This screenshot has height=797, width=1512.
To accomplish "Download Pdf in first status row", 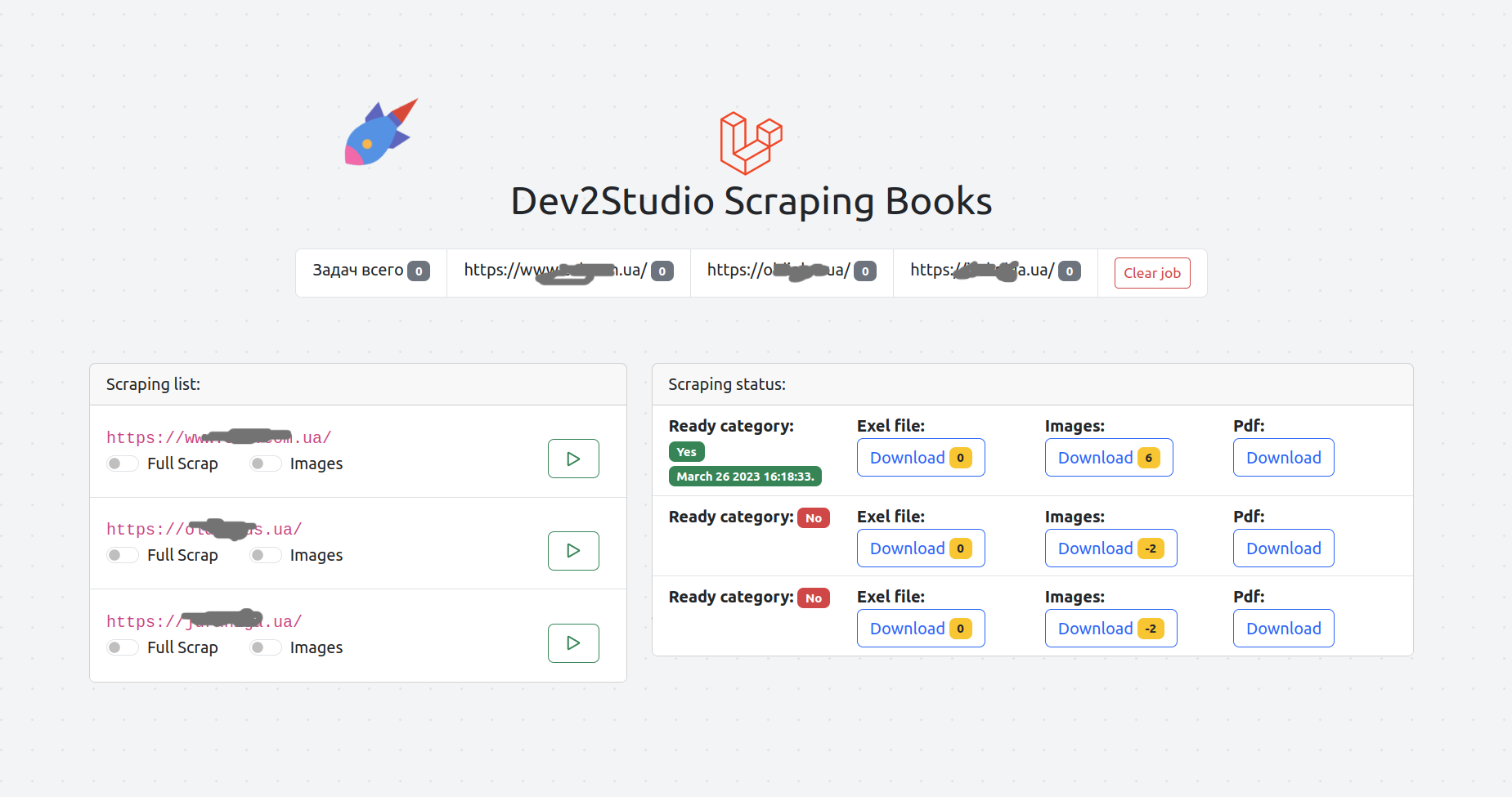I will pos(1283,458).
